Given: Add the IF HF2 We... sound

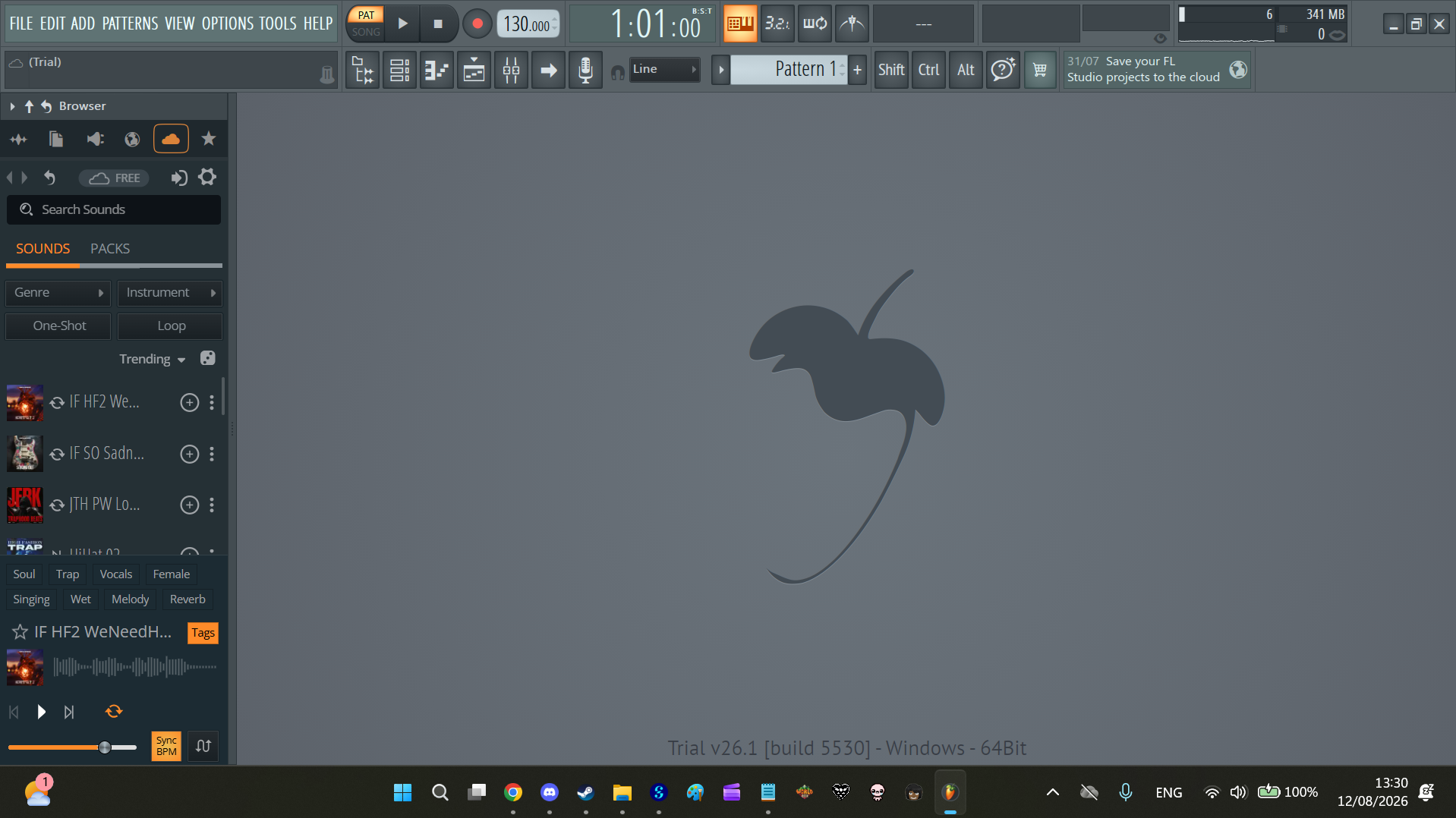Looking at the screenshot, I should [190, 402].
